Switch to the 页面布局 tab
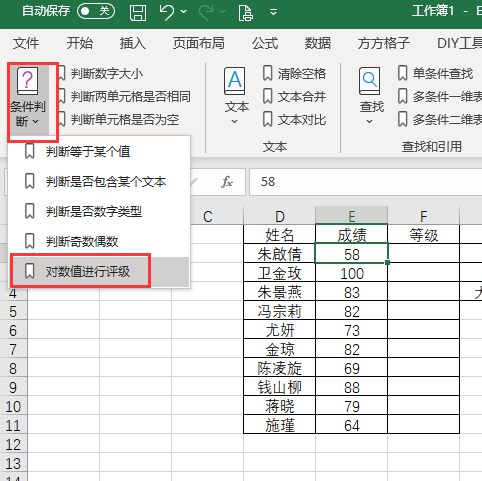The image size is (482, 481). pyautogui.click(x=199, y=43)
